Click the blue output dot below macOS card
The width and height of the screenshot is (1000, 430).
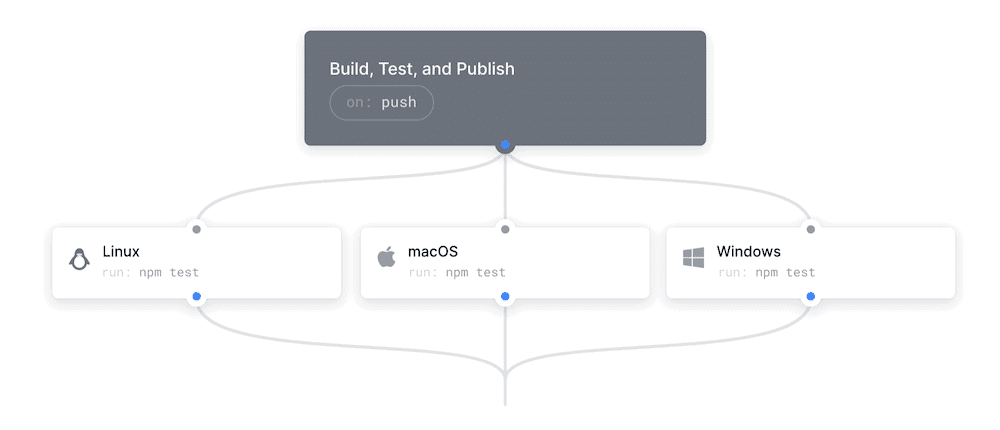(505, 296)
